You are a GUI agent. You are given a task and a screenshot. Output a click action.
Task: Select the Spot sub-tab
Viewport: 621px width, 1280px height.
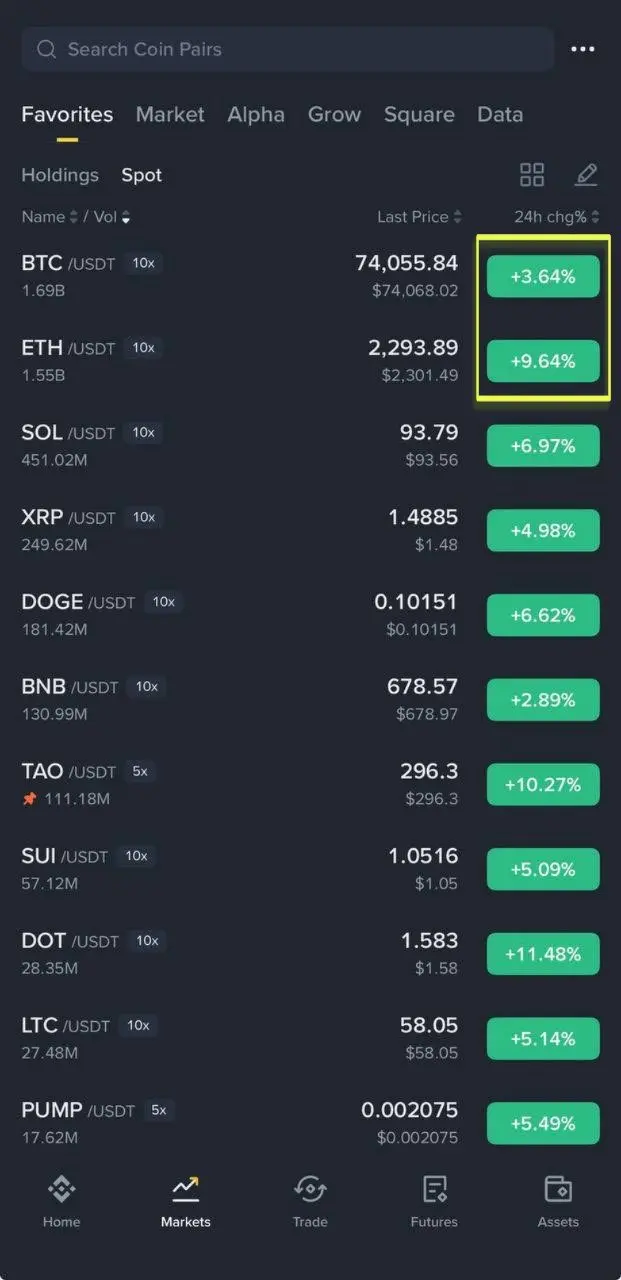[x=142, y=175]
